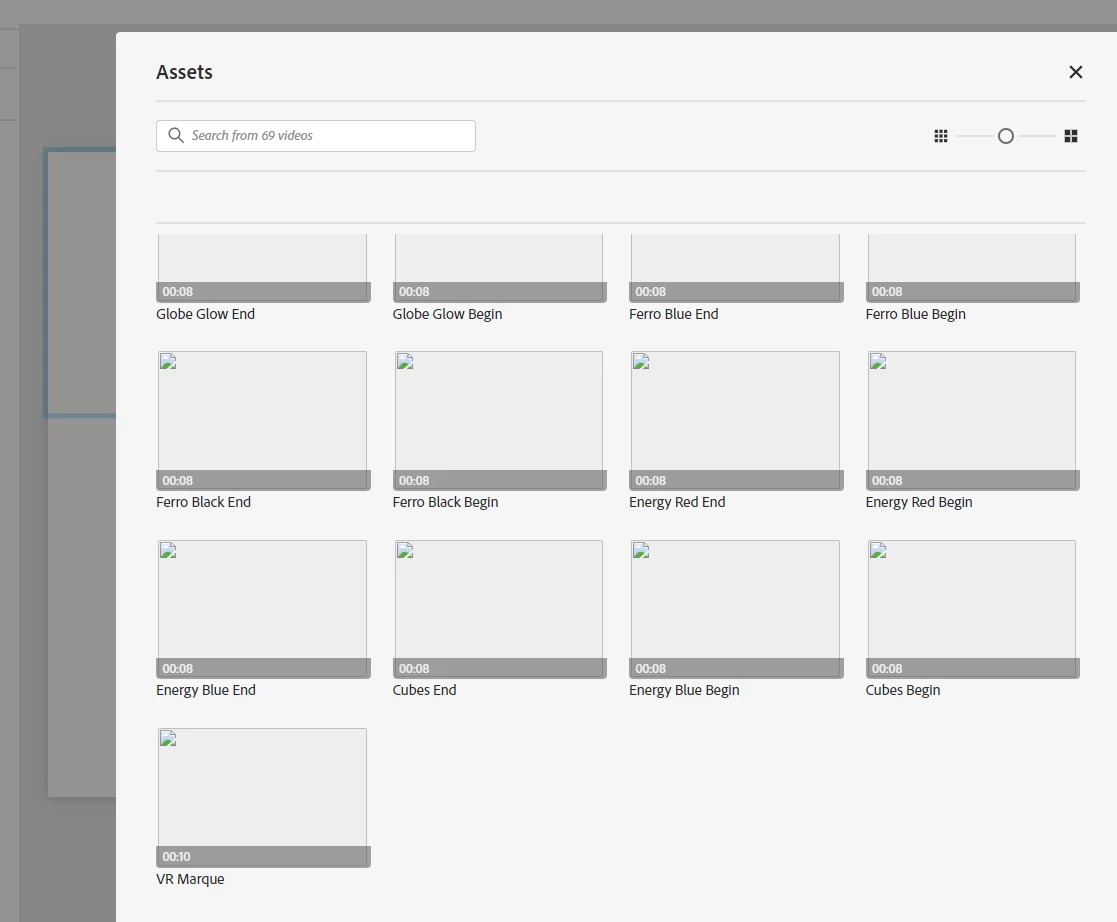
Task: Click the Cubes End title label
Action: click(425, 690)
